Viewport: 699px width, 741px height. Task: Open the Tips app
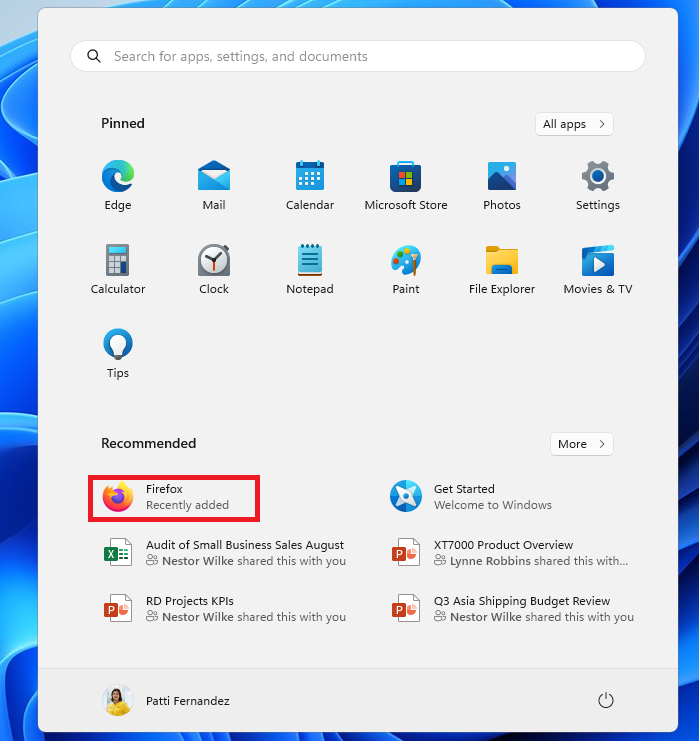(x=118, y=353)
